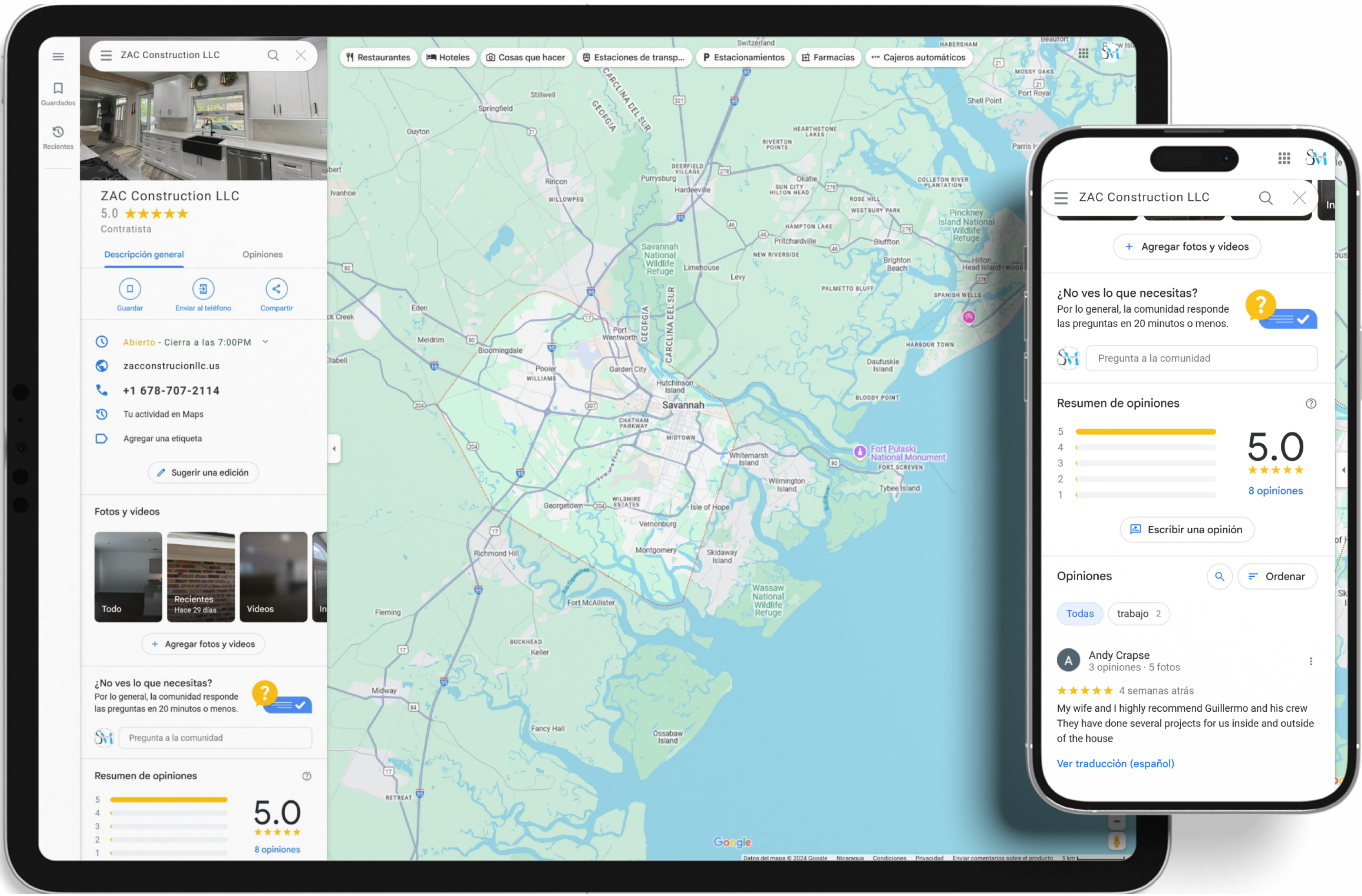Open 8 opiniones link on phone
The image size is (1362, 896).
1276,492
